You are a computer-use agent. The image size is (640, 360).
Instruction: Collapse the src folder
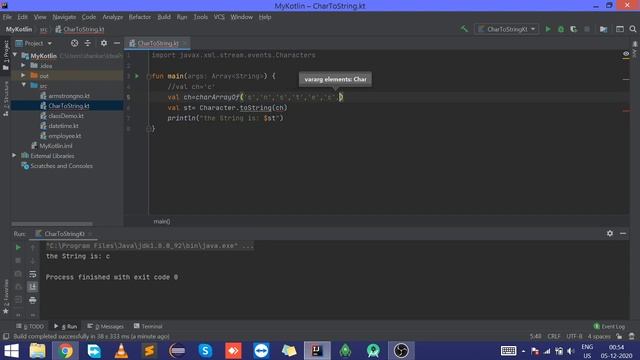(x=23, y=85)
